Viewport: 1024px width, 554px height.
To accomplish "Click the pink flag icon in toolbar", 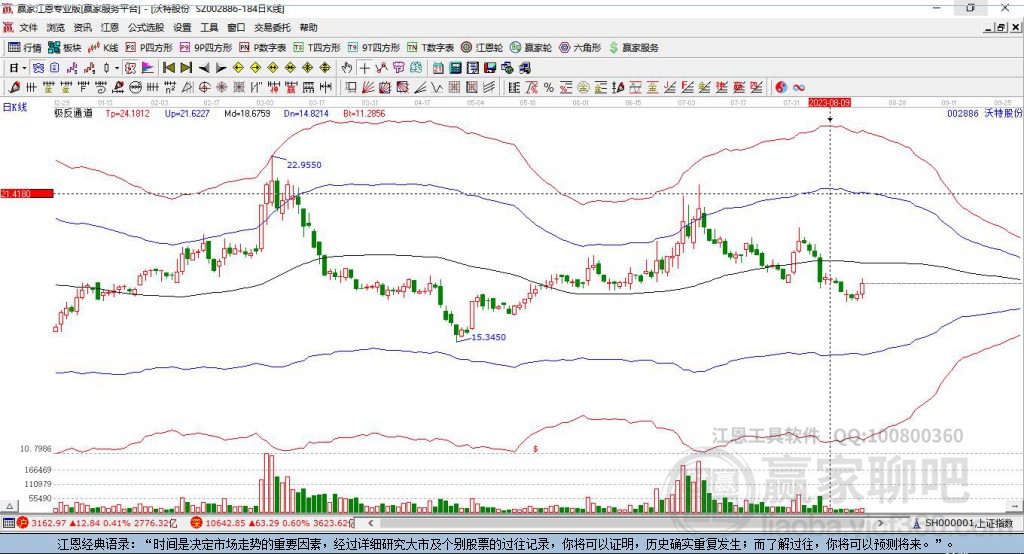I will 148,68.
